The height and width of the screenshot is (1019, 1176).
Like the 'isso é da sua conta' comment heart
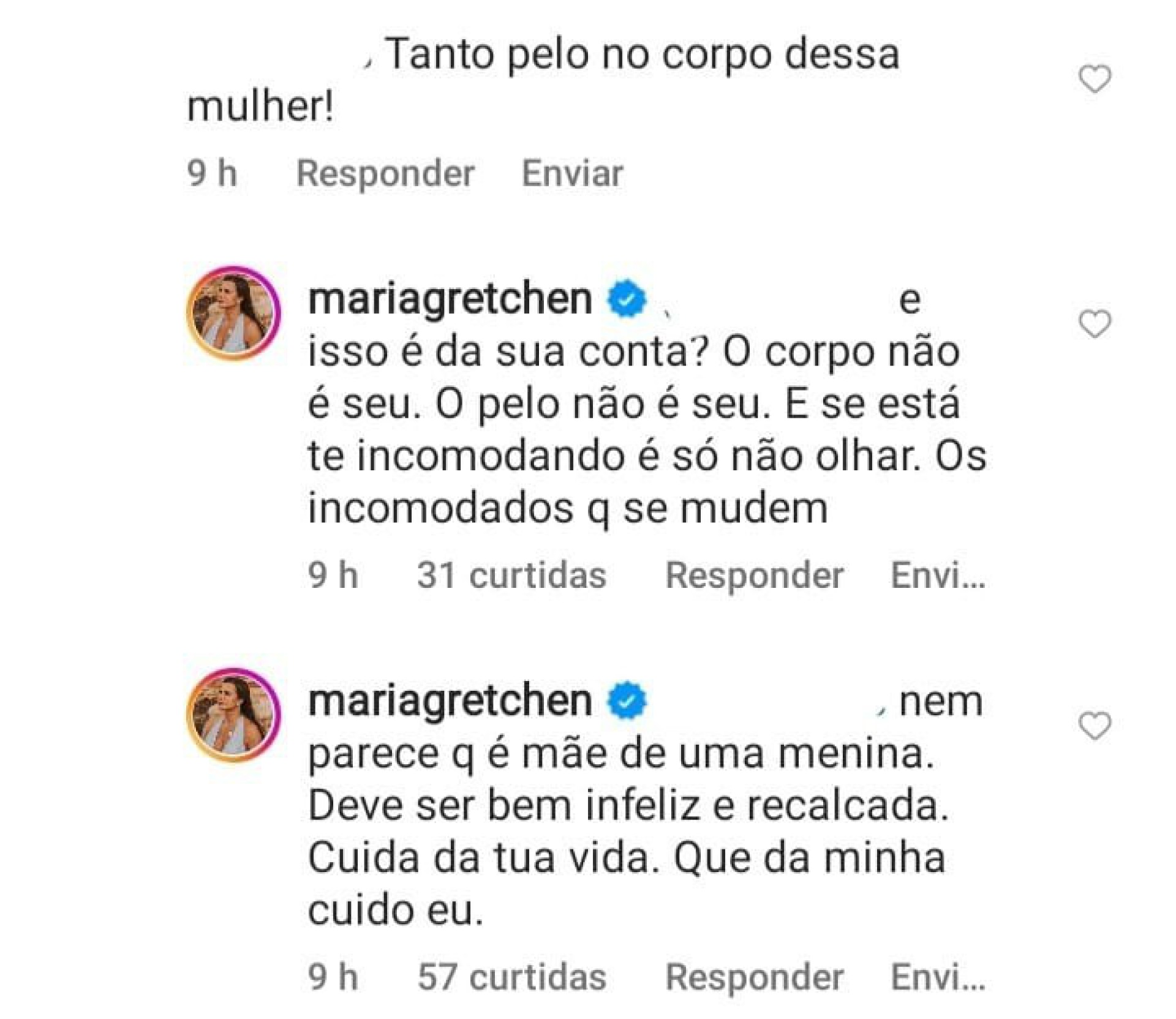tap(1096, 325)
